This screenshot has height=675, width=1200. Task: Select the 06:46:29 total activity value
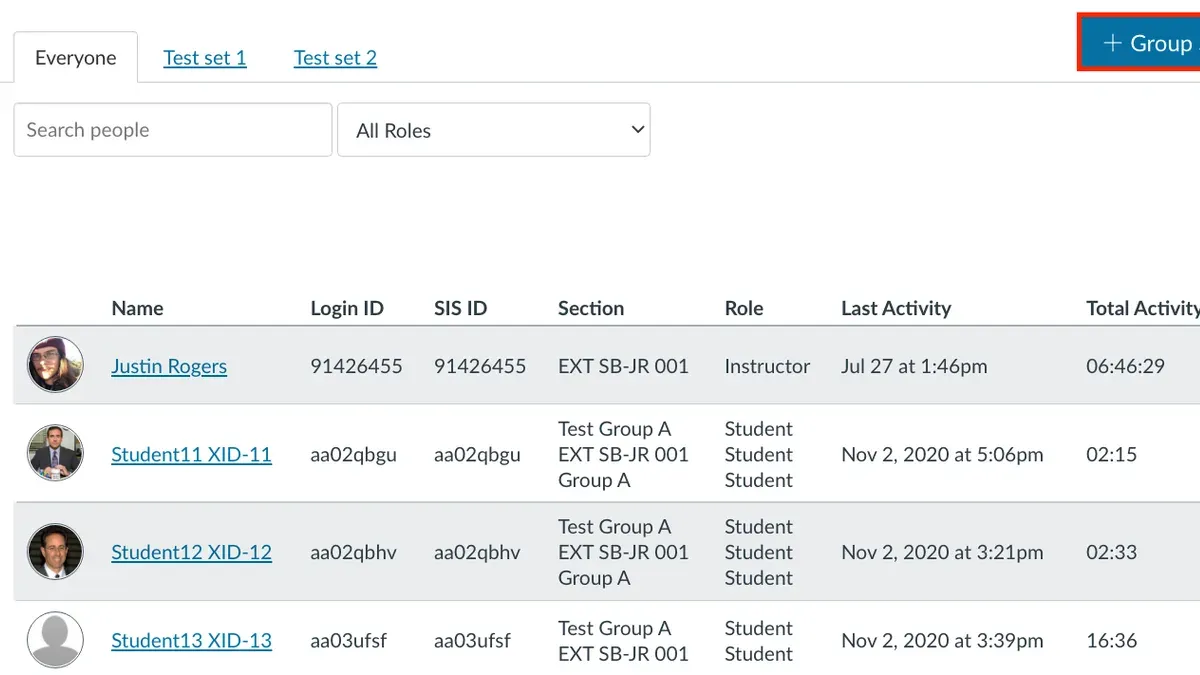1125,366
